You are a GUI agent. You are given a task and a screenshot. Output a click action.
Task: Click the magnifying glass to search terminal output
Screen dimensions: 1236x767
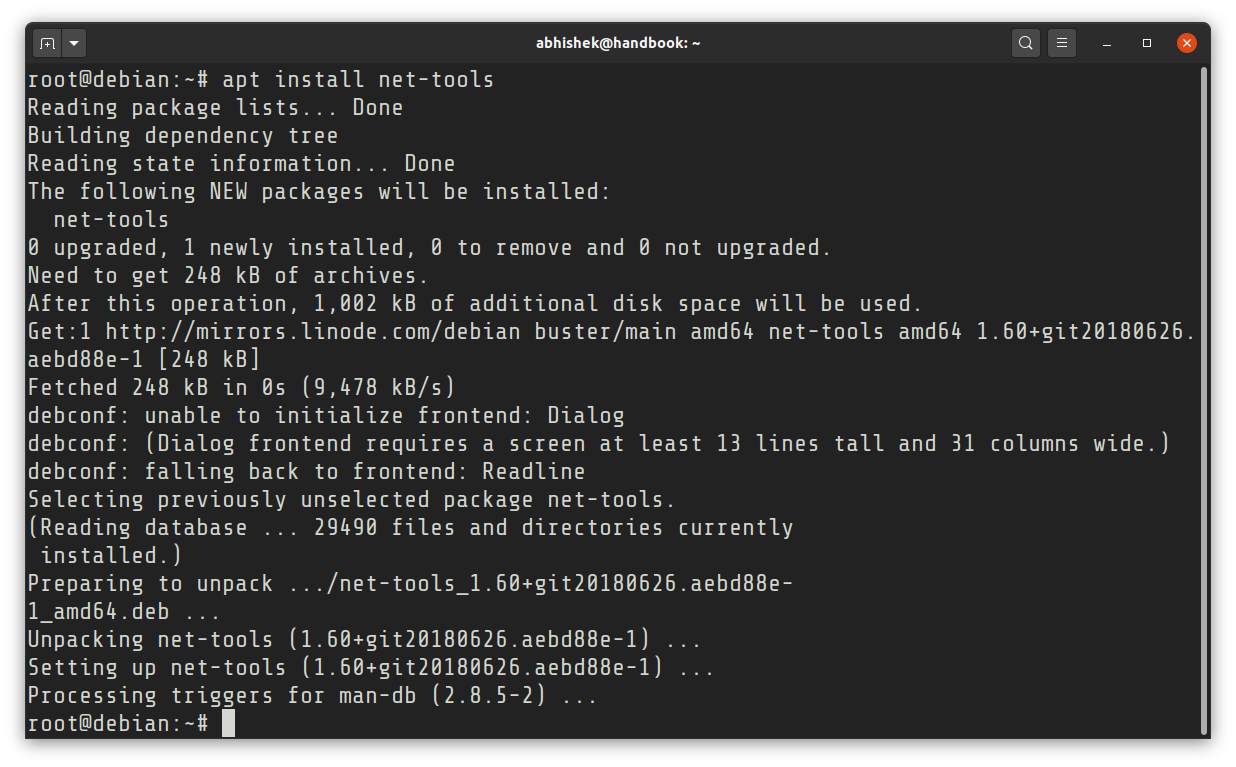pyautogui.click(x=1025, y=43)
